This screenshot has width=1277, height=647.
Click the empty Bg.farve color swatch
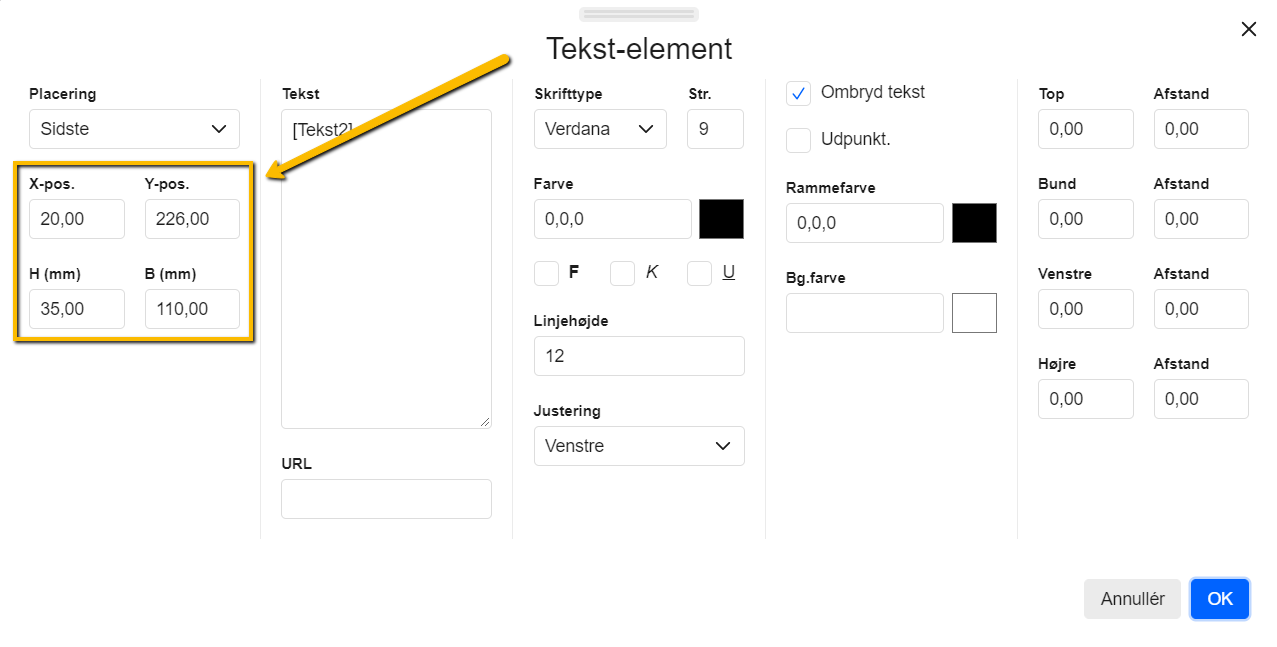(x=974, y=312)
